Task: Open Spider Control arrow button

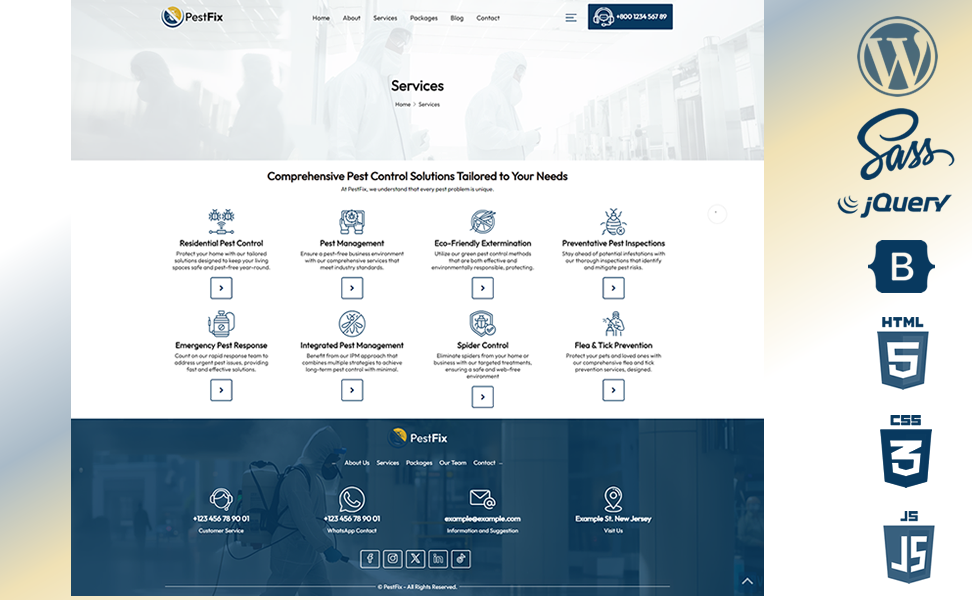Action: coord(482,397)
